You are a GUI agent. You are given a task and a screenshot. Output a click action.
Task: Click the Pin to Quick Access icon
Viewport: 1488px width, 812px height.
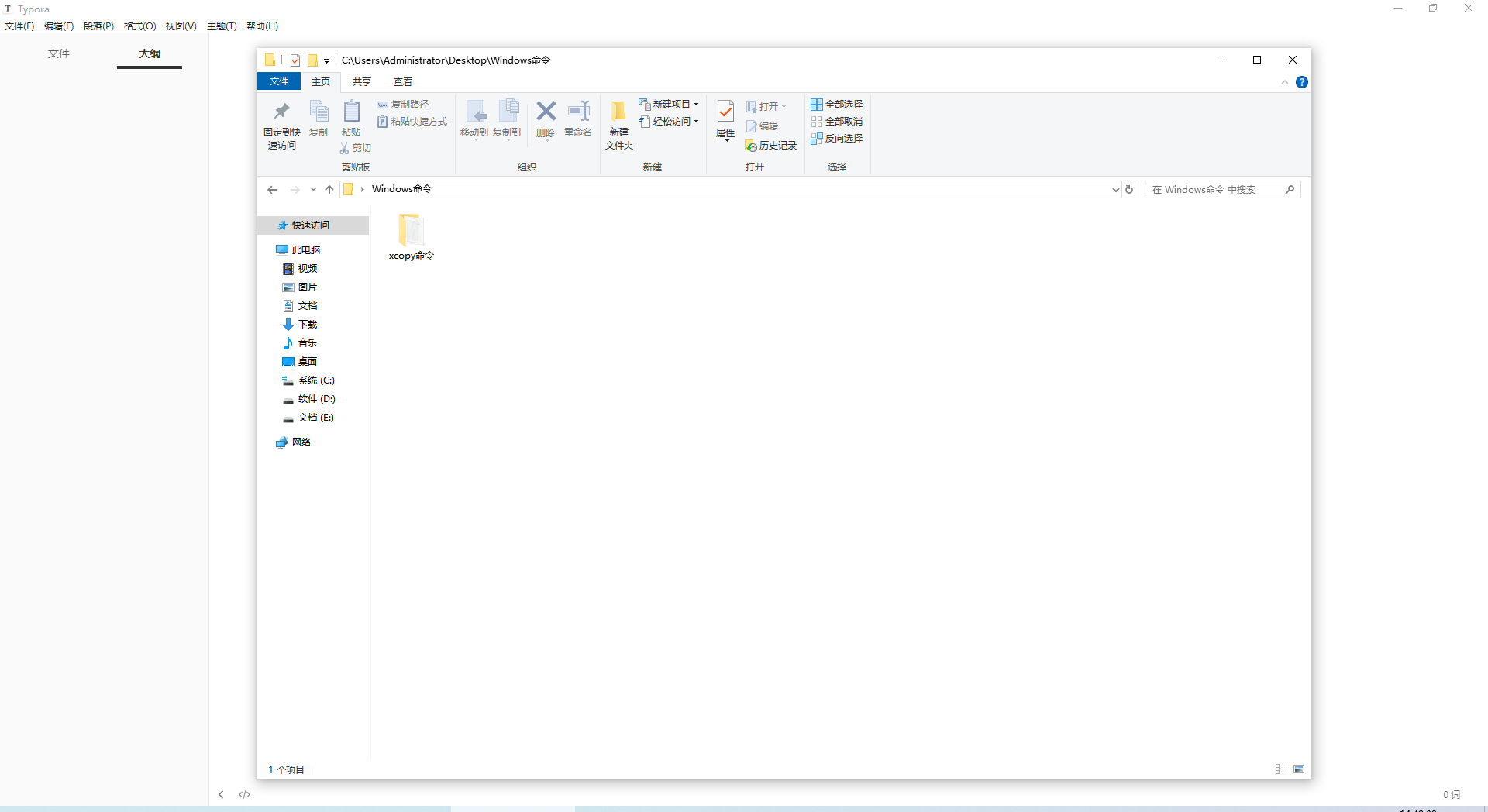(x=281, y=112)
